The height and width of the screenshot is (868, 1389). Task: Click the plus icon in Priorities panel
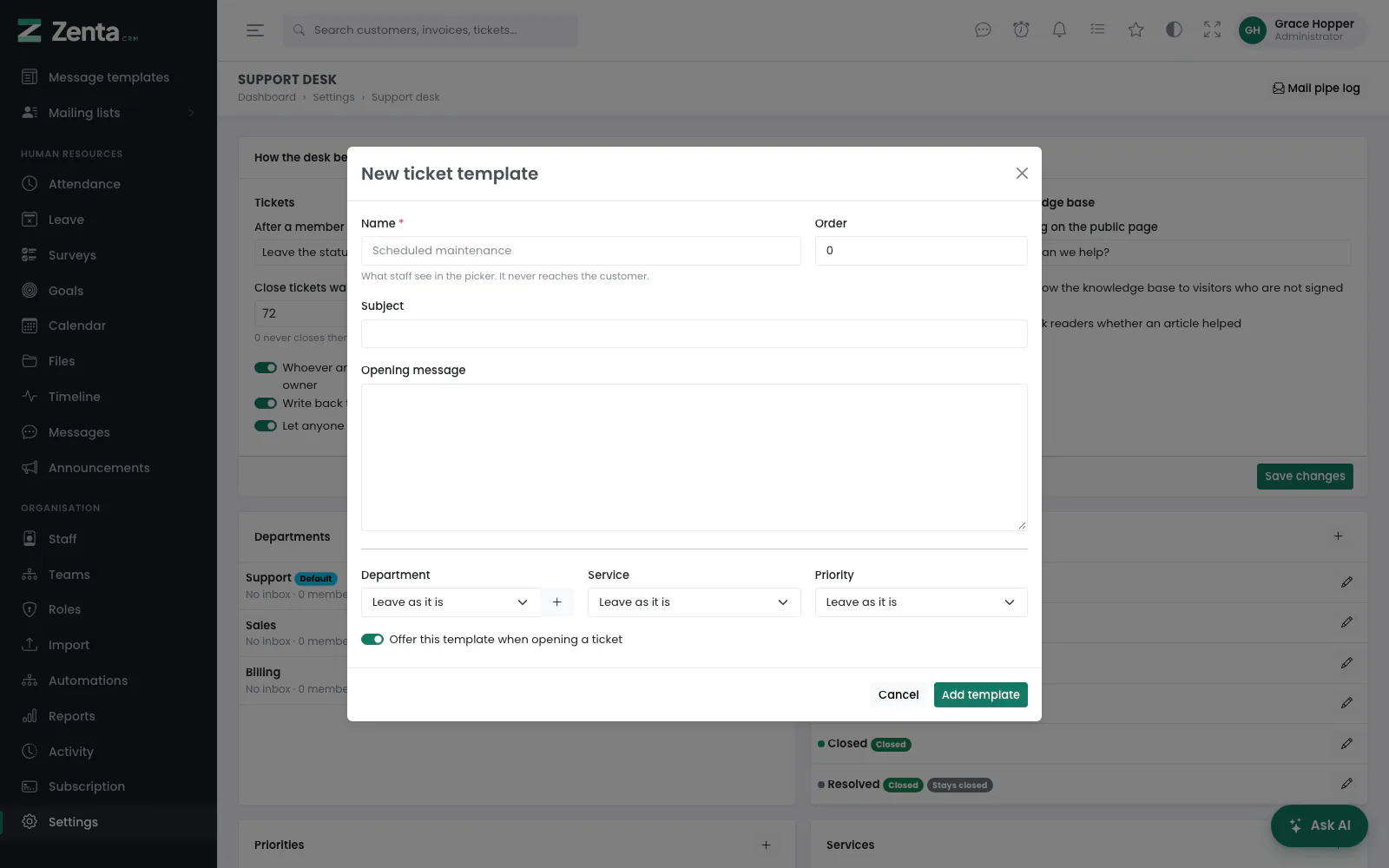click(x=766, y=845)
